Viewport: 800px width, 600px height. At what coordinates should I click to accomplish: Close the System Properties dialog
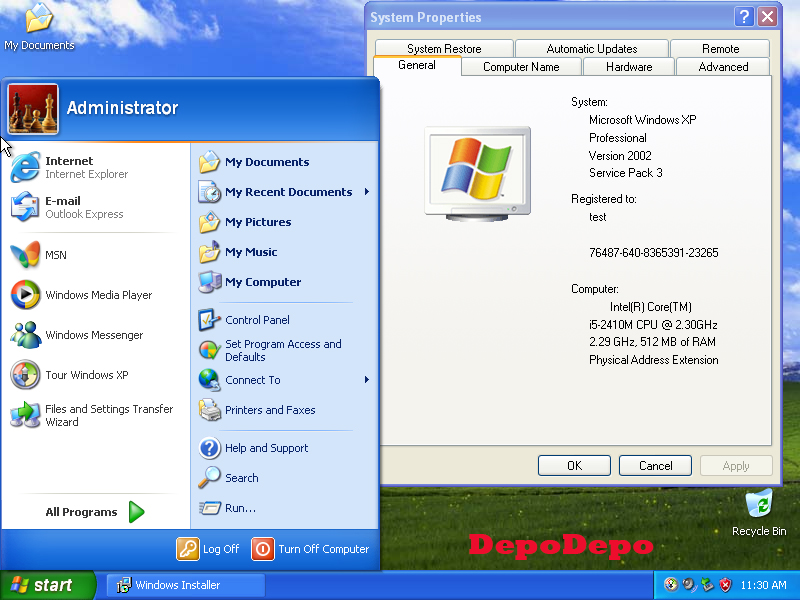[x=767, y=17]
